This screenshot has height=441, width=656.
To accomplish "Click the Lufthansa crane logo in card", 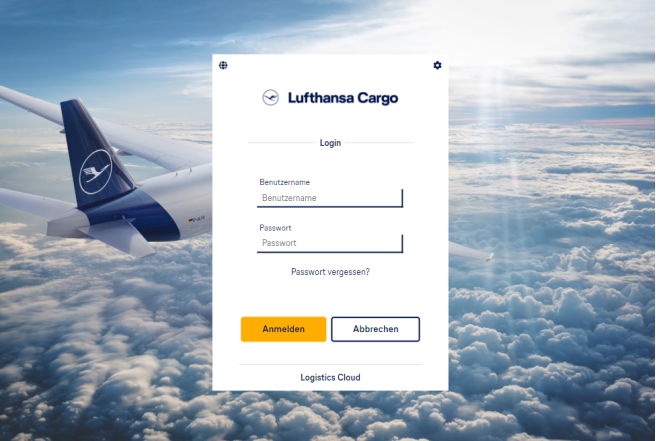I will [x=270, y=97].
